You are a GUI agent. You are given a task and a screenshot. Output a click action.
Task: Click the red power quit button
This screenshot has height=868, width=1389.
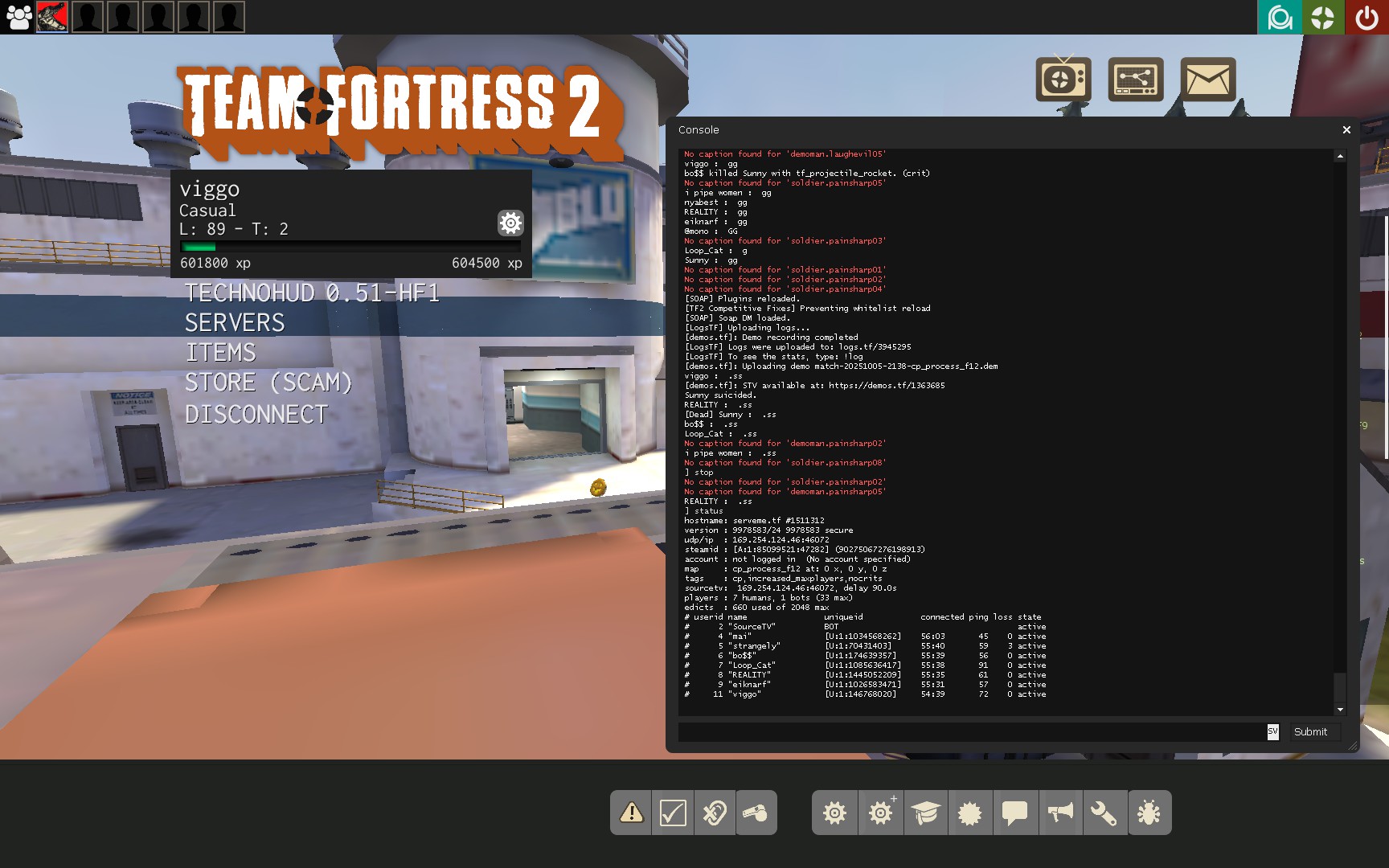coord(1366,17)
